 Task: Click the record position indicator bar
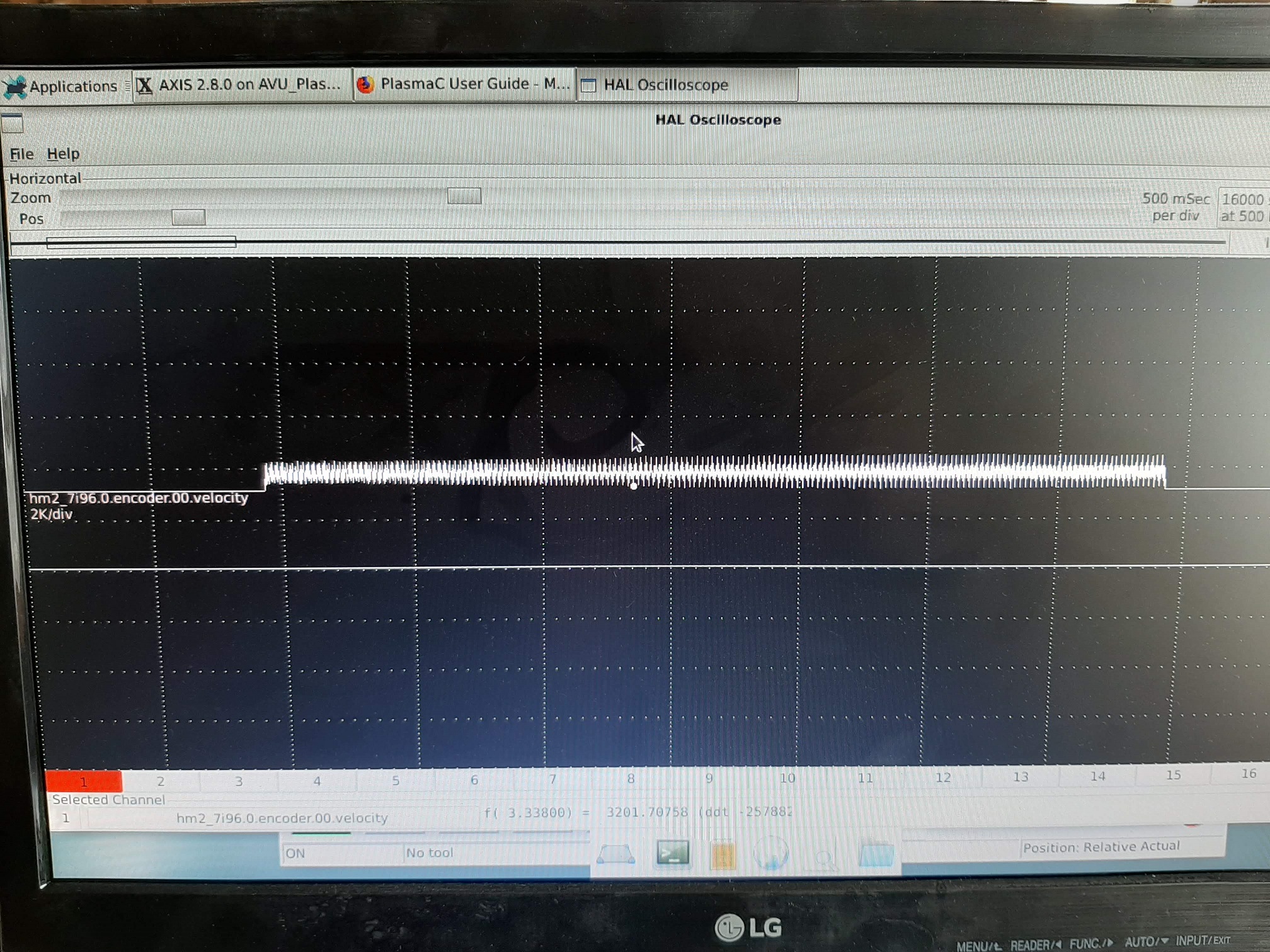coord(141,242)
